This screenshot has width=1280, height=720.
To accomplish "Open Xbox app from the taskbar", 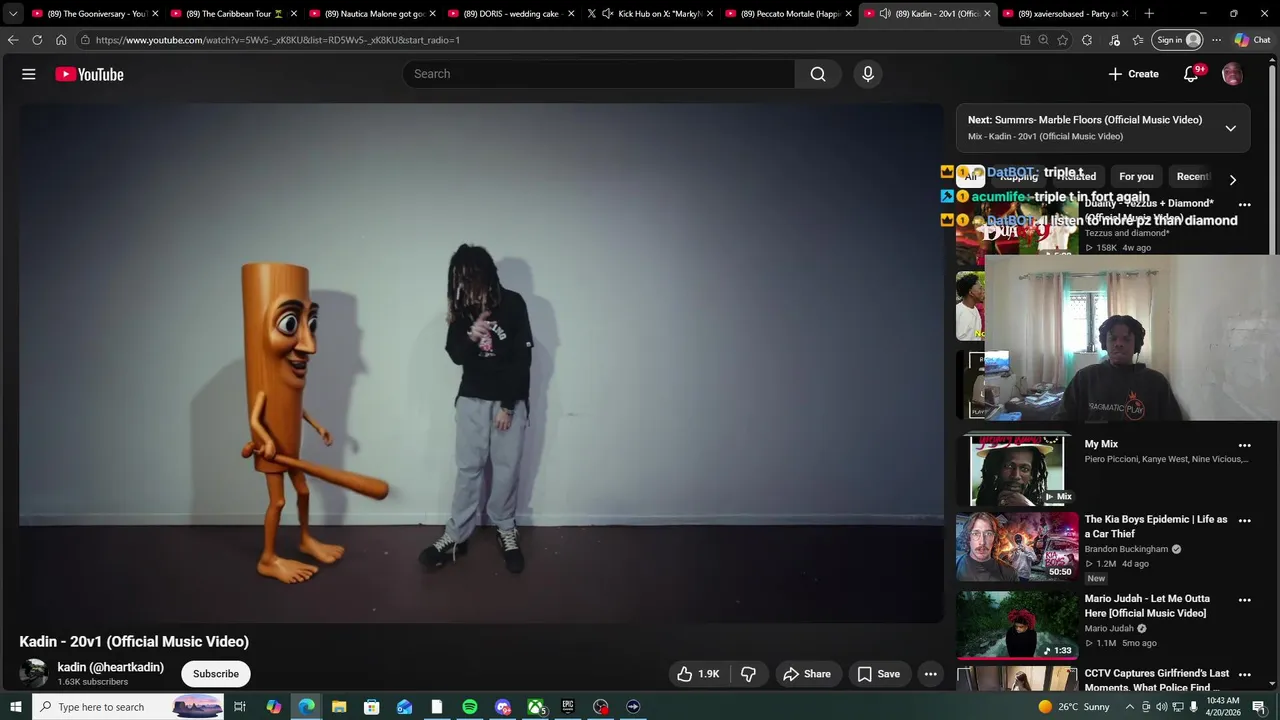I will pyautogui.click(x=536, y=707).
